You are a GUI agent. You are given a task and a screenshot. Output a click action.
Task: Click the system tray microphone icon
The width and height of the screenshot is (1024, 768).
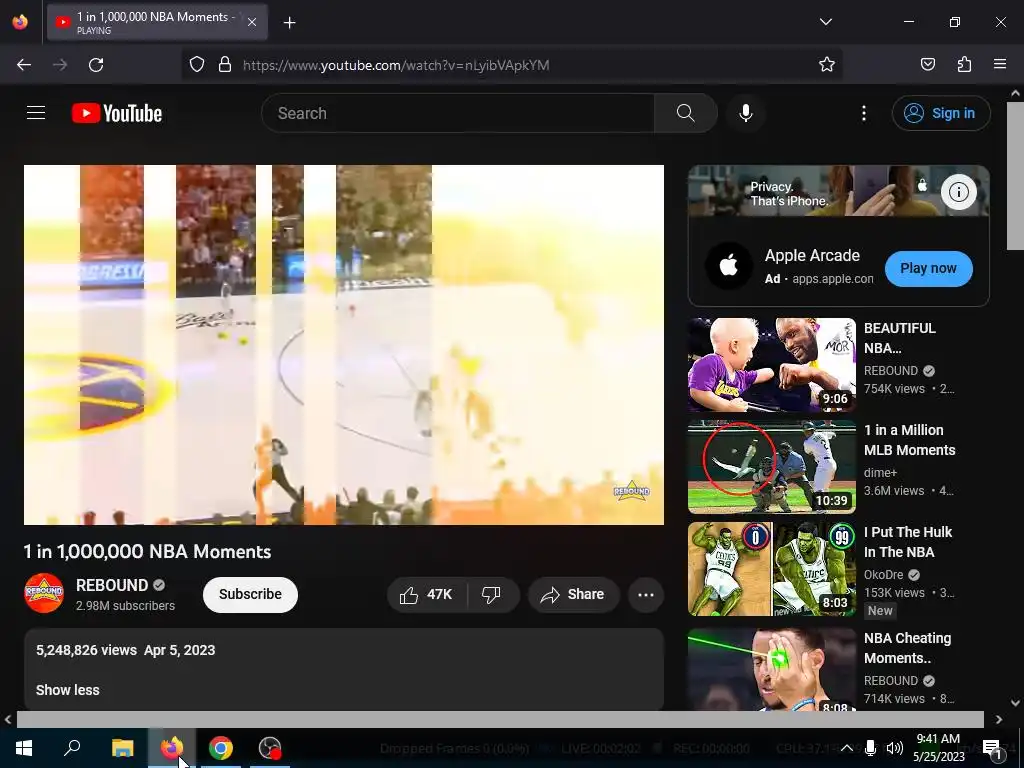(x=870, y=748)
